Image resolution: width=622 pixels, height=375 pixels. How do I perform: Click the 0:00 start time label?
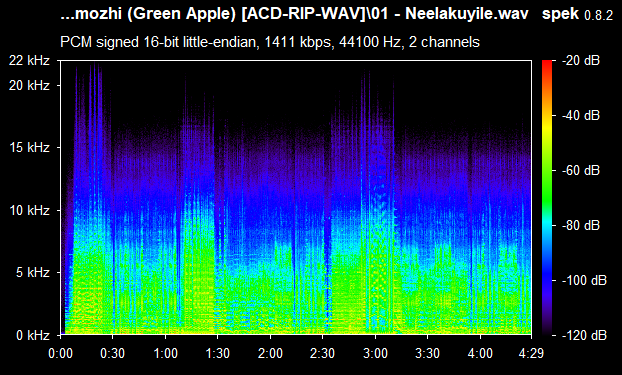pos(60,353)
